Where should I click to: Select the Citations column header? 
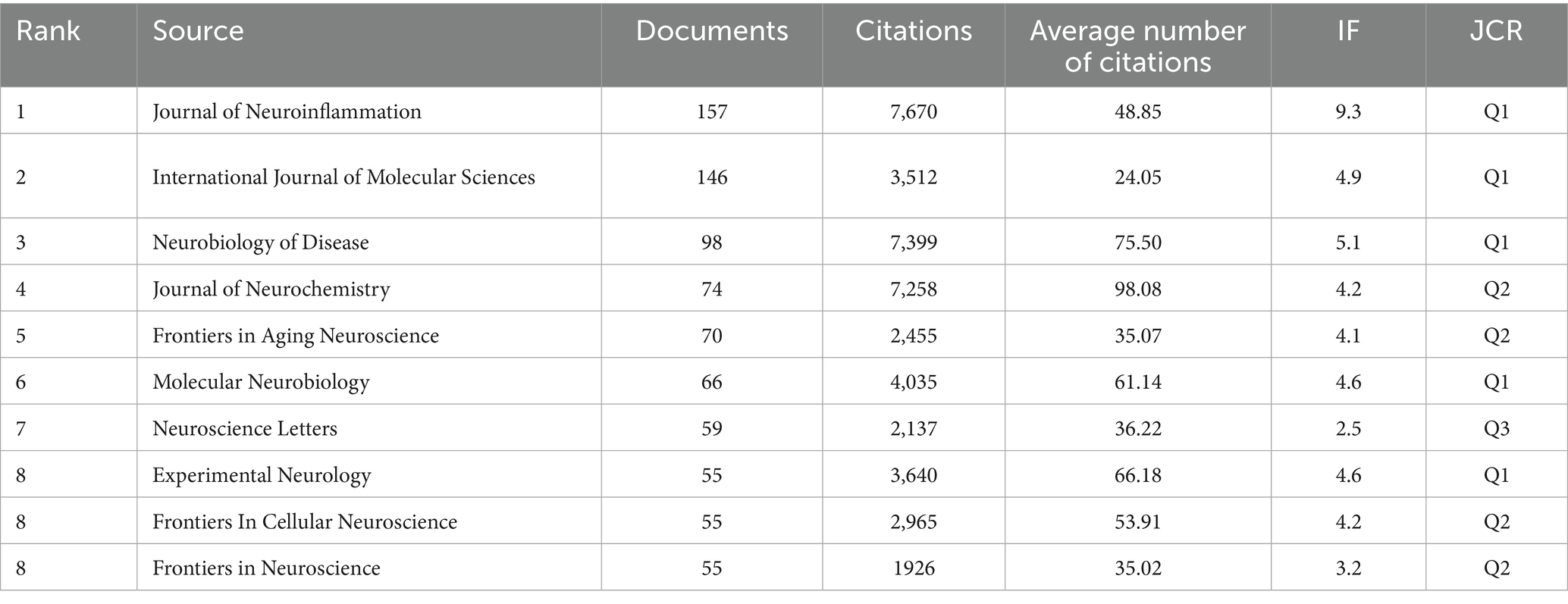click(913, 31)
